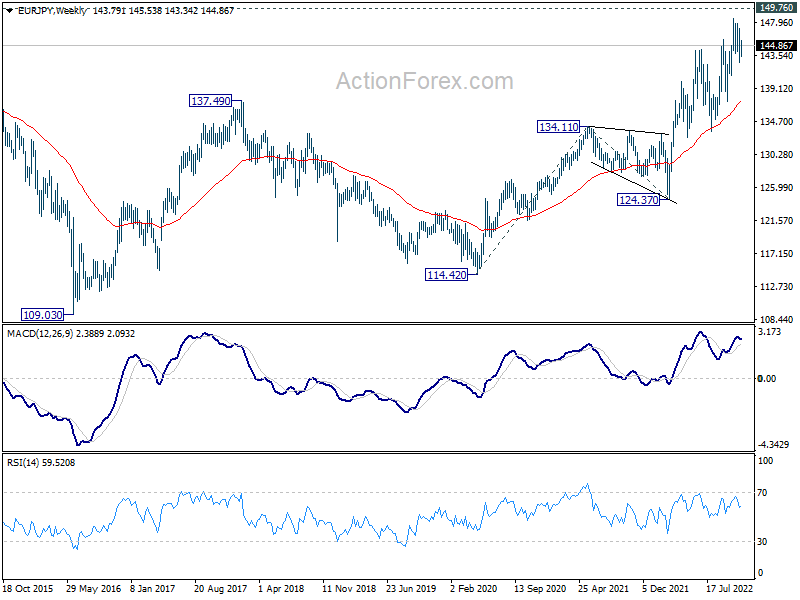This screenshot has height=600, width=800.
Task: Click the 130.280 price axis value
Action: point(777,155)
